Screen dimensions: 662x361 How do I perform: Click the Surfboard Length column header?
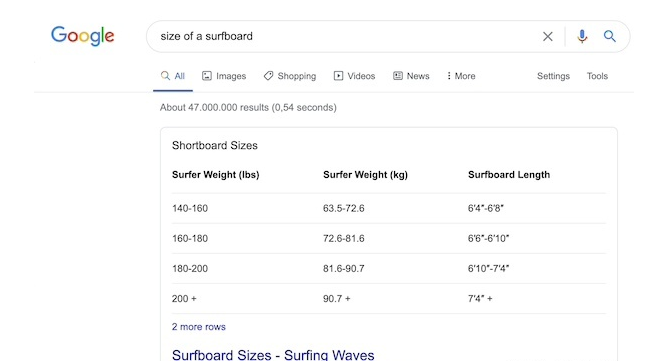509,175
